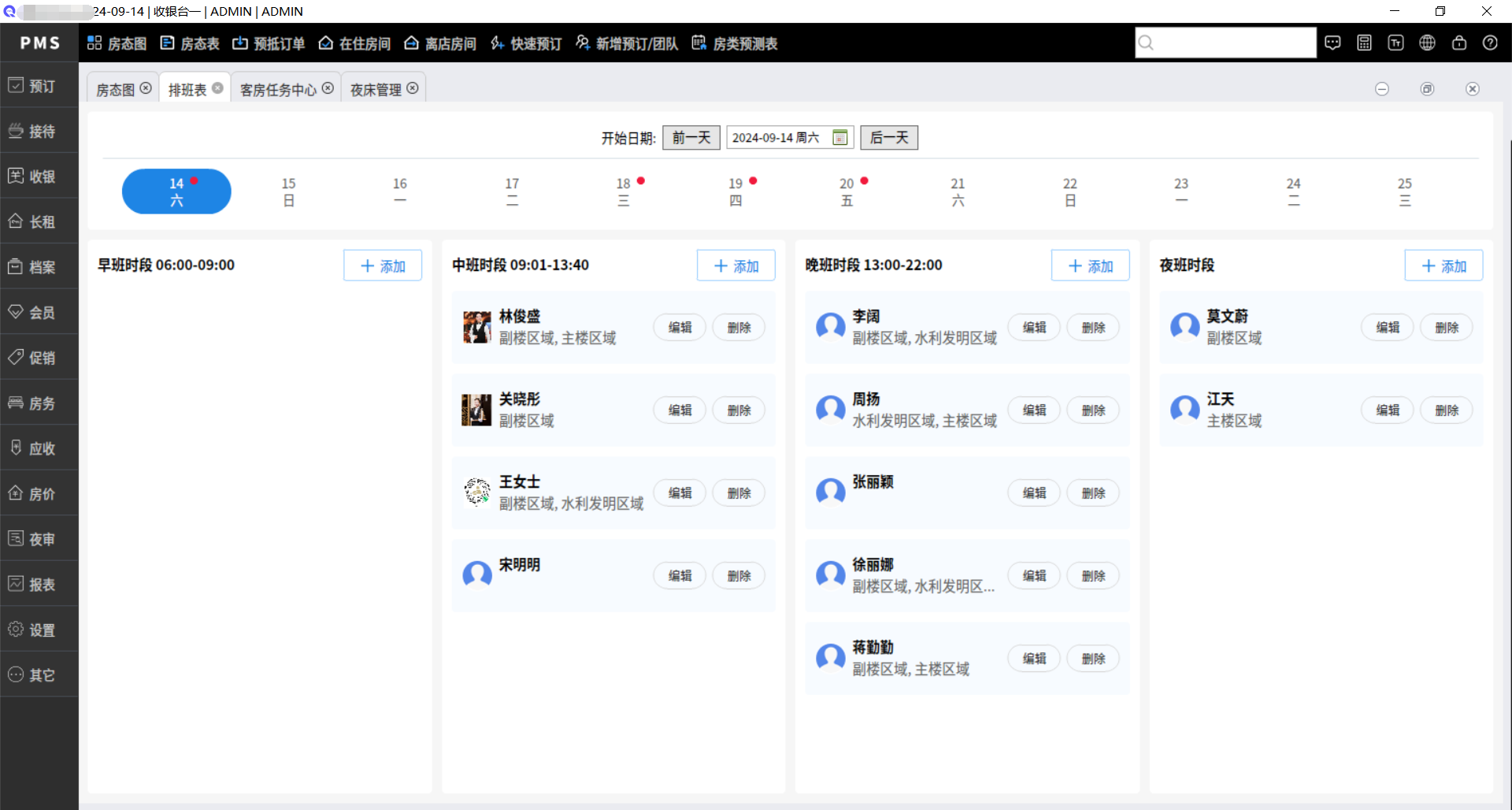Add staff to 早班时段 shift
The width and height of the screenshot is (1512, 810).
coord(383,266)
